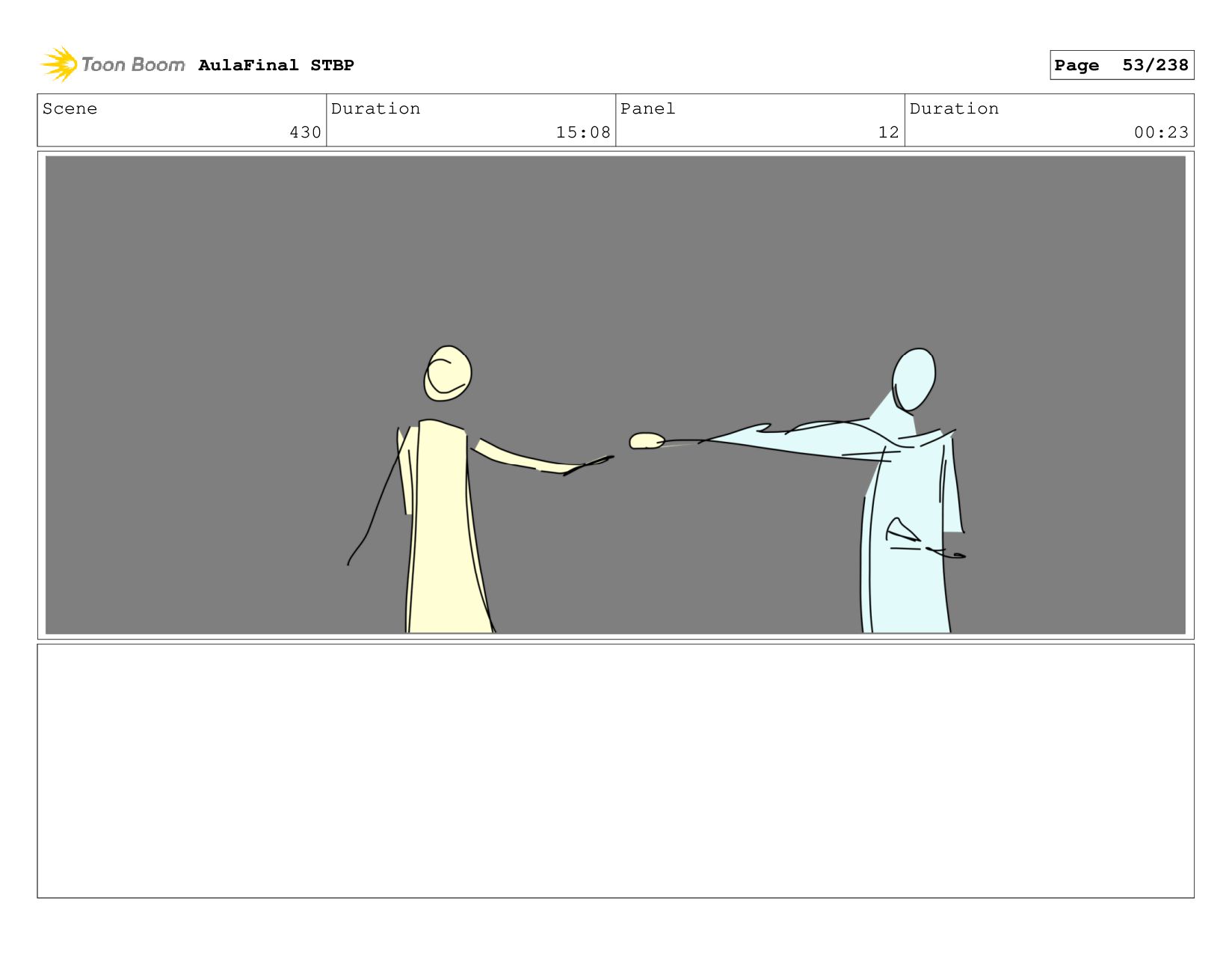The width and height of the screenshot is (1232, 954).
Task: Select the panel number '12'
Action: pos(888,132)
